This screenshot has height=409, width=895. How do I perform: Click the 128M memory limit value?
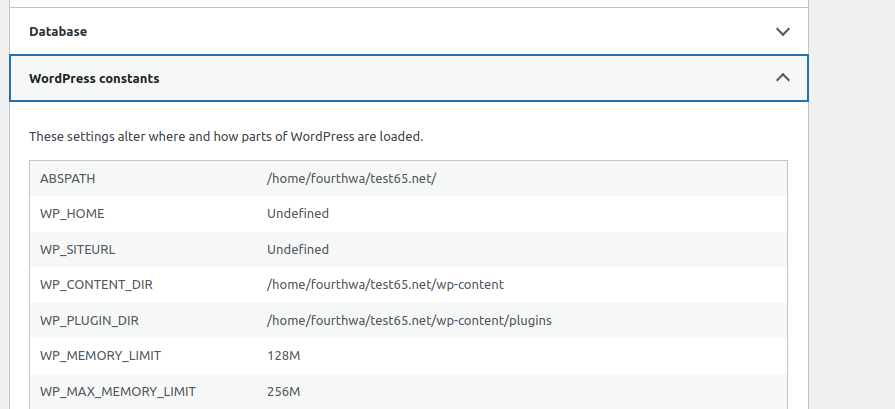click(283, 355)
